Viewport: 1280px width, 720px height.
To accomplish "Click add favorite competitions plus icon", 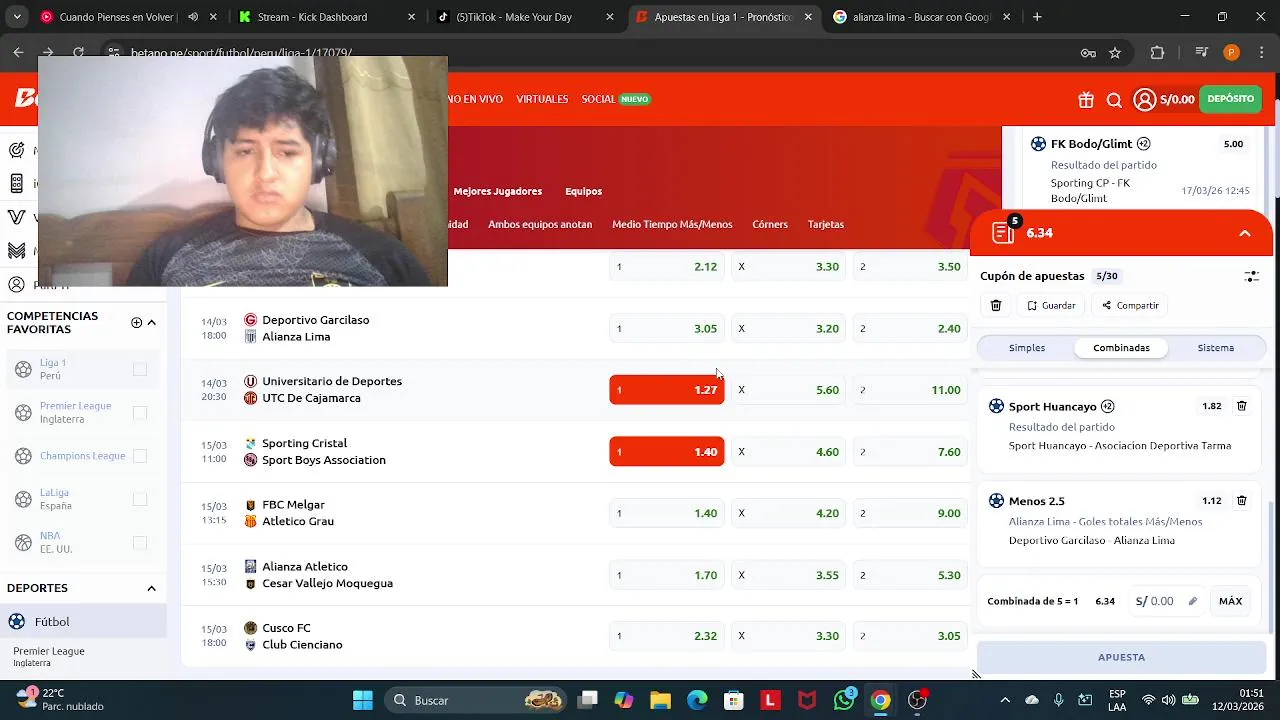I will tap(136, 322).
